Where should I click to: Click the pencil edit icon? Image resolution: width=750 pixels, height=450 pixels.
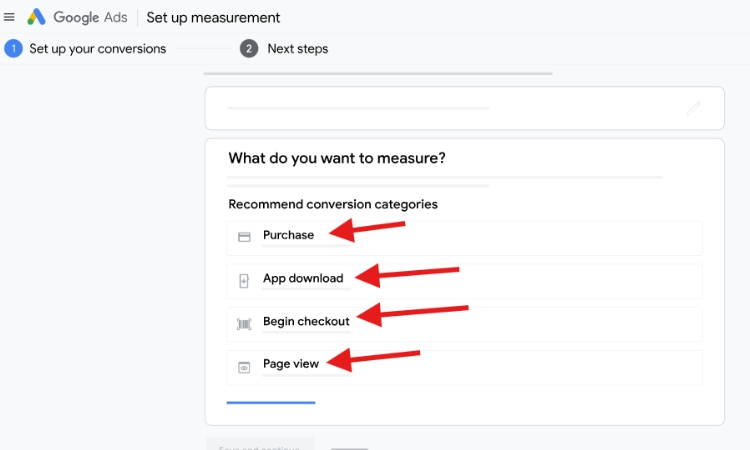[693, 108]
